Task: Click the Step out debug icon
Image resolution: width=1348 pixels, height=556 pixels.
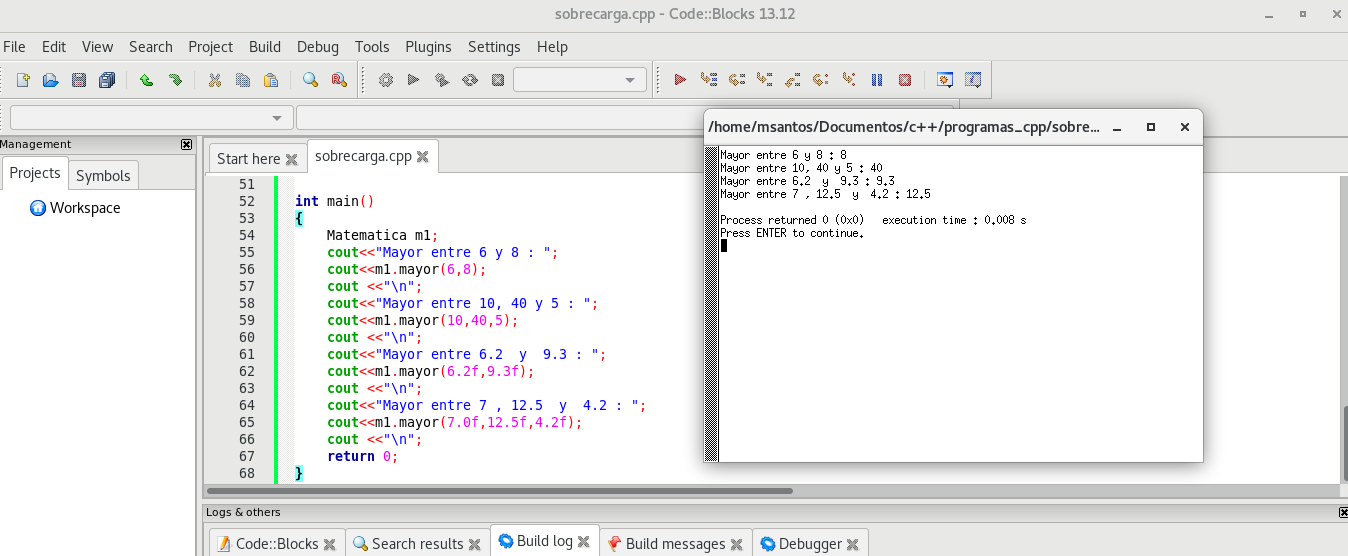Action: click(793, 80)
